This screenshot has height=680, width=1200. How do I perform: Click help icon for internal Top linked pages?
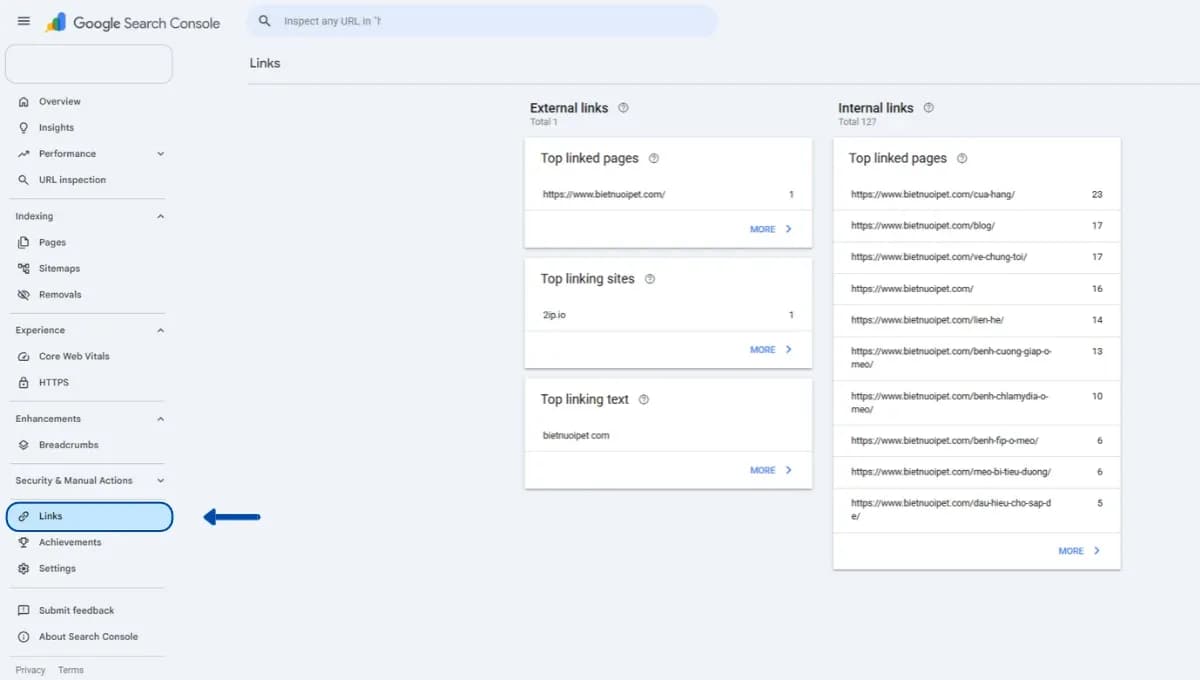coord(962,158)
